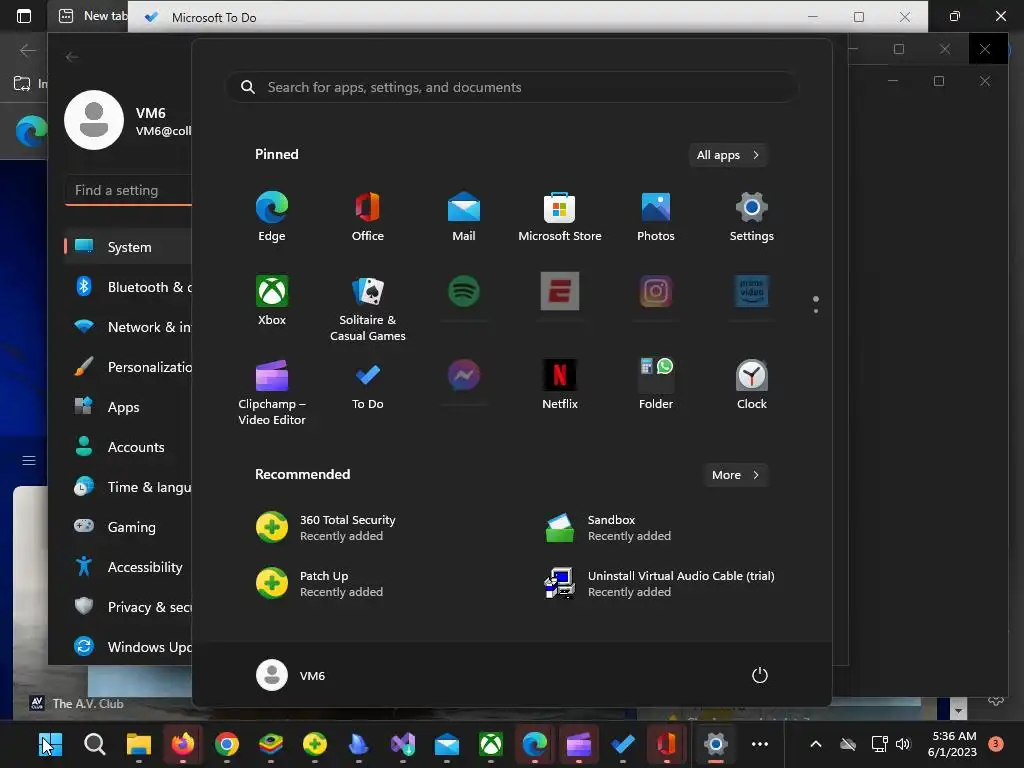Click the Settings window back arrow
This screenshot has height=768, width=1024.
(x=72, y=57)
